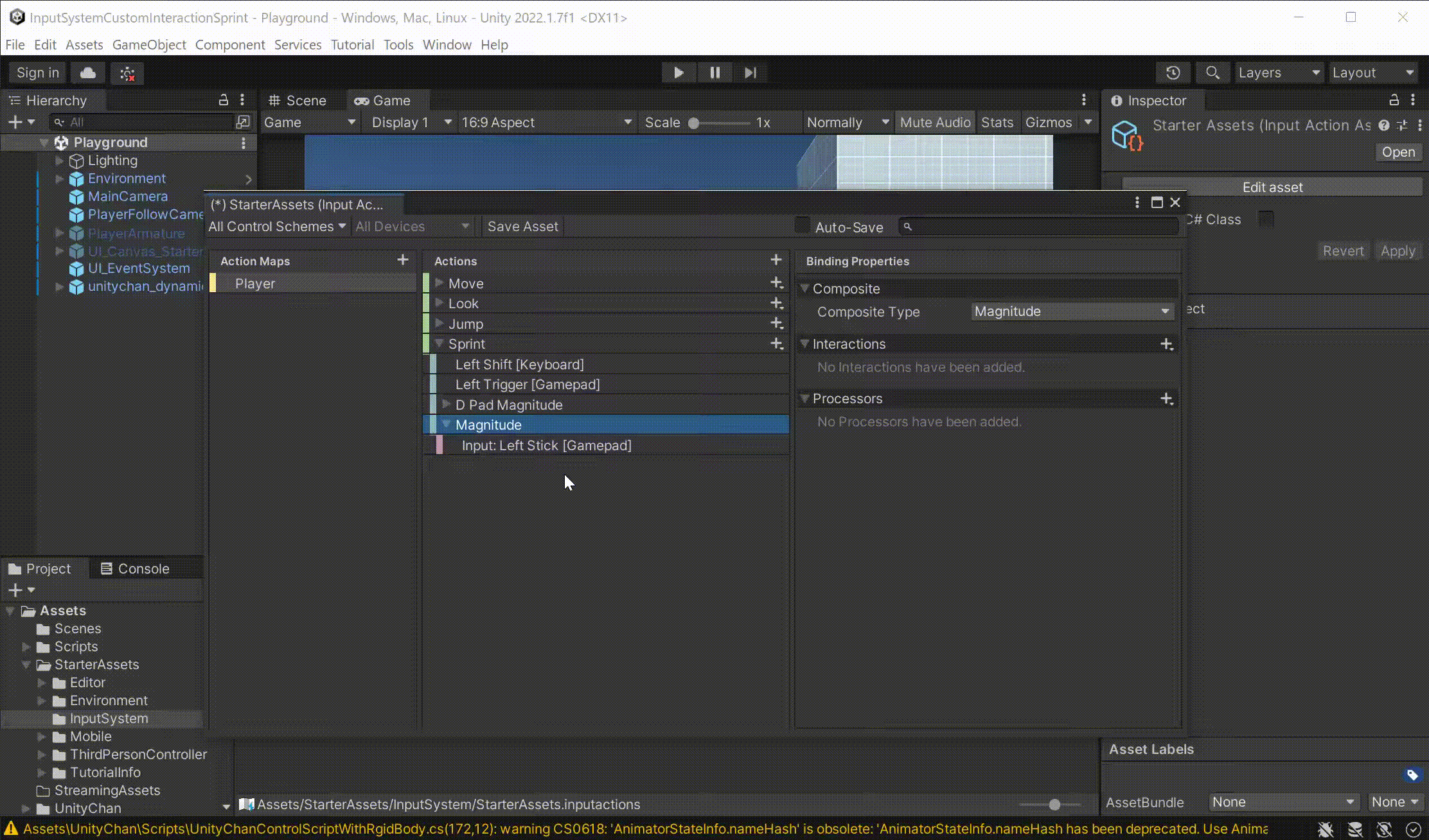Open the Playground scene options menu
The height and width of the screenshot is (840, 1429).
pyautogui.click(x=244, y=143)
